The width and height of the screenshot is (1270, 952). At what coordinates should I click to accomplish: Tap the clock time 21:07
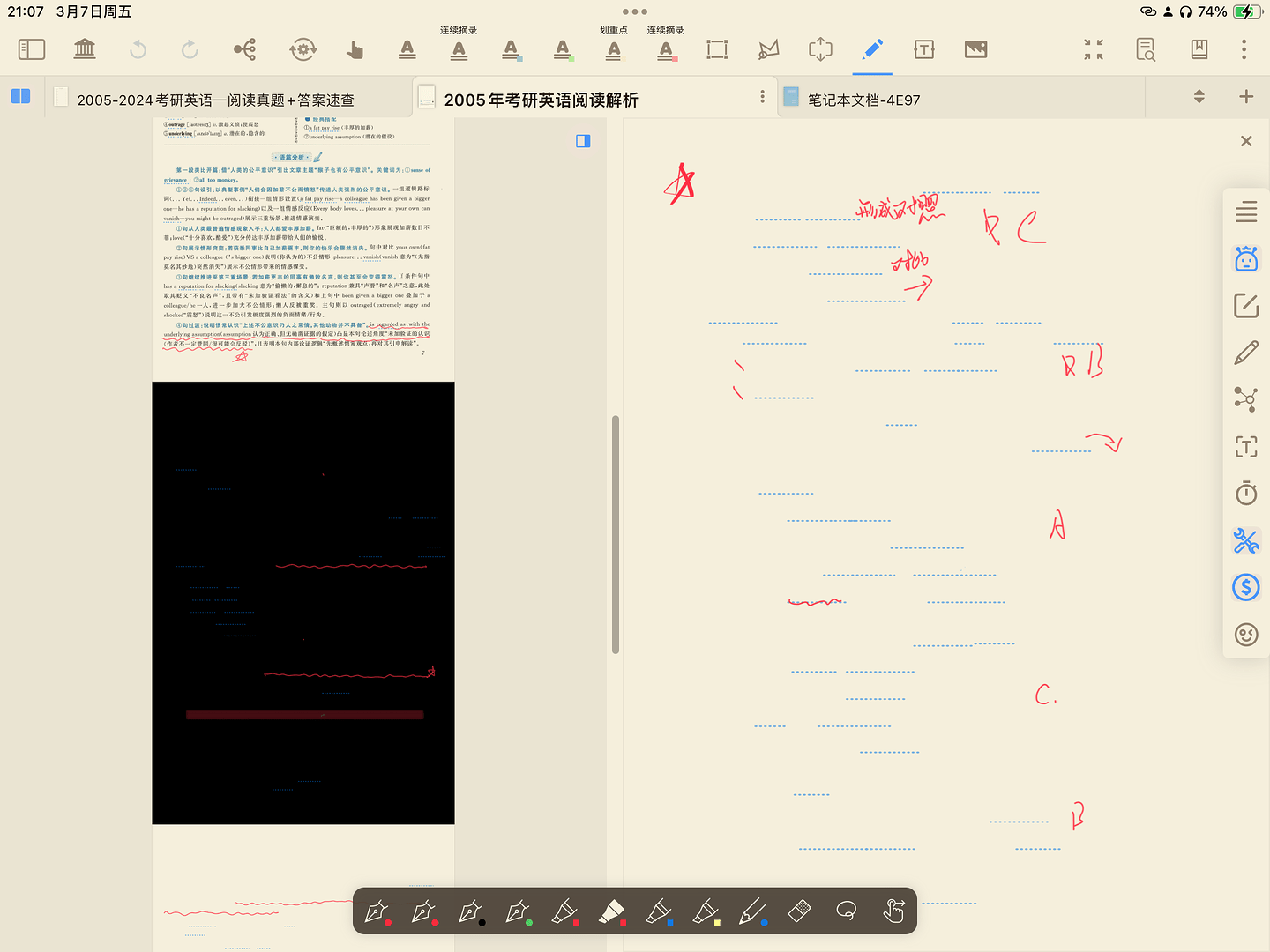tap(26, 11)
